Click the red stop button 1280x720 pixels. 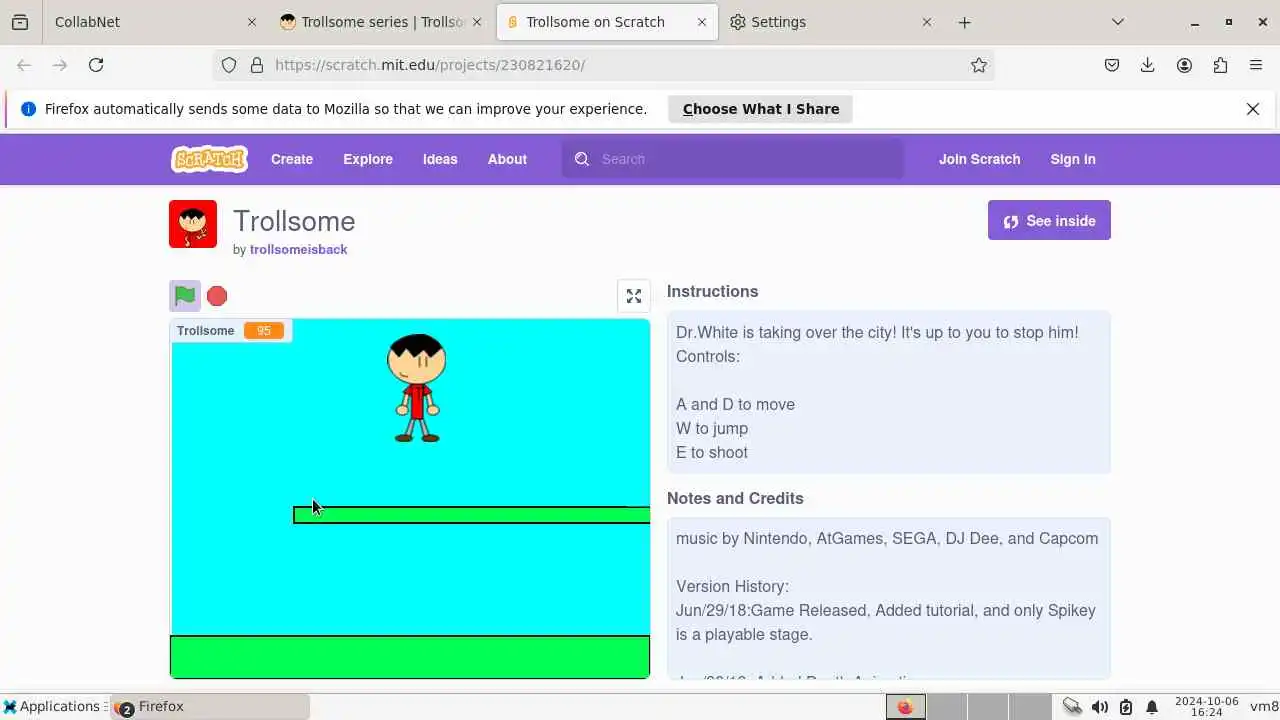[217, 296]
